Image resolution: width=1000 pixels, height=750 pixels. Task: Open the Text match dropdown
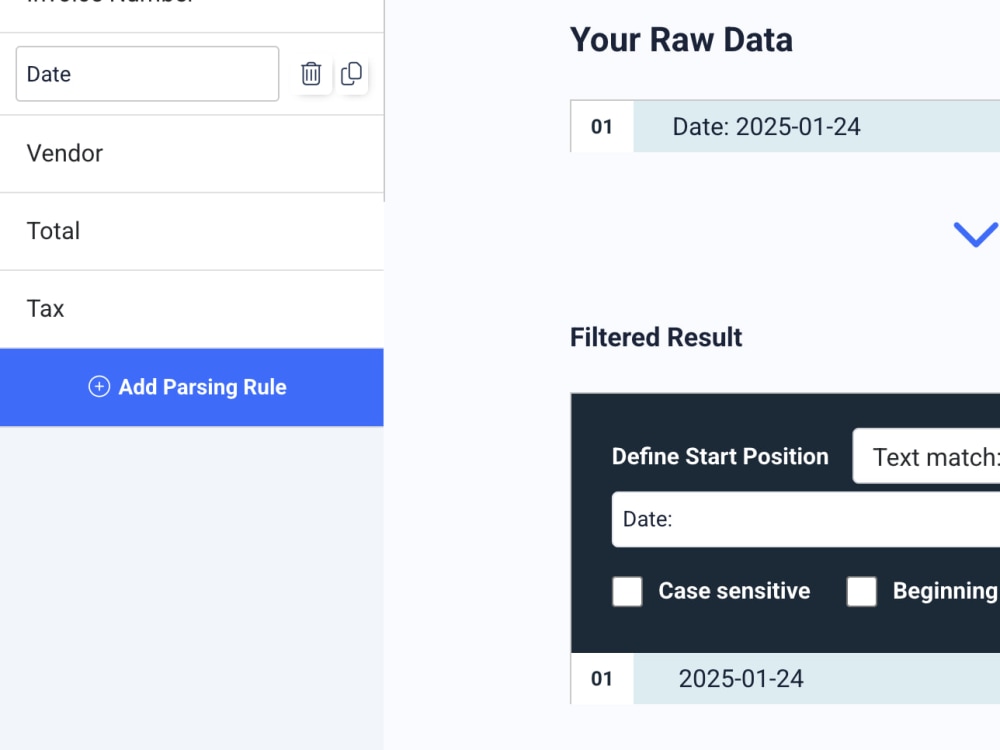coord(926,457)
